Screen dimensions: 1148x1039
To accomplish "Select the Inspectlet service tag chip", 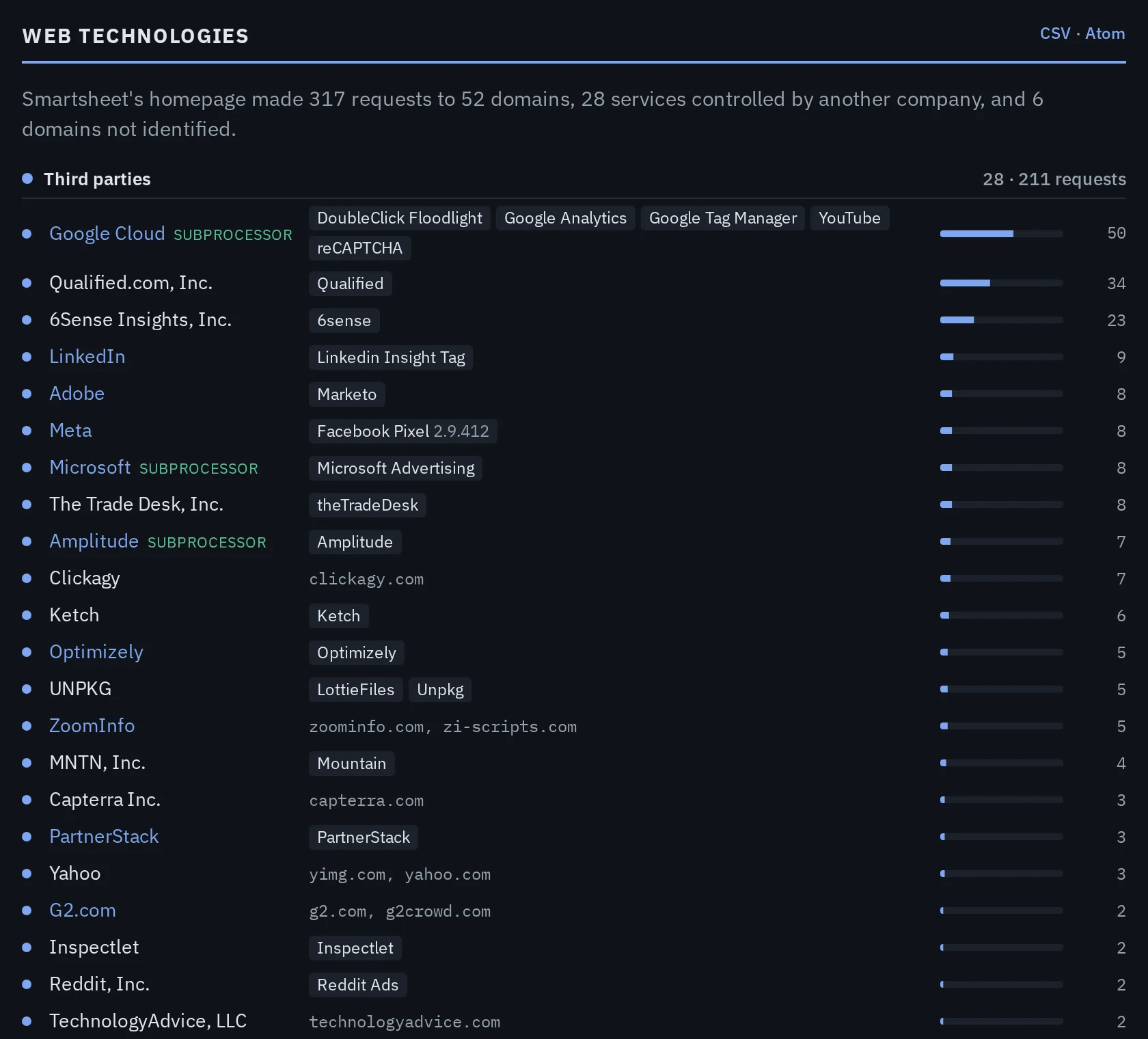I will 355,948.
